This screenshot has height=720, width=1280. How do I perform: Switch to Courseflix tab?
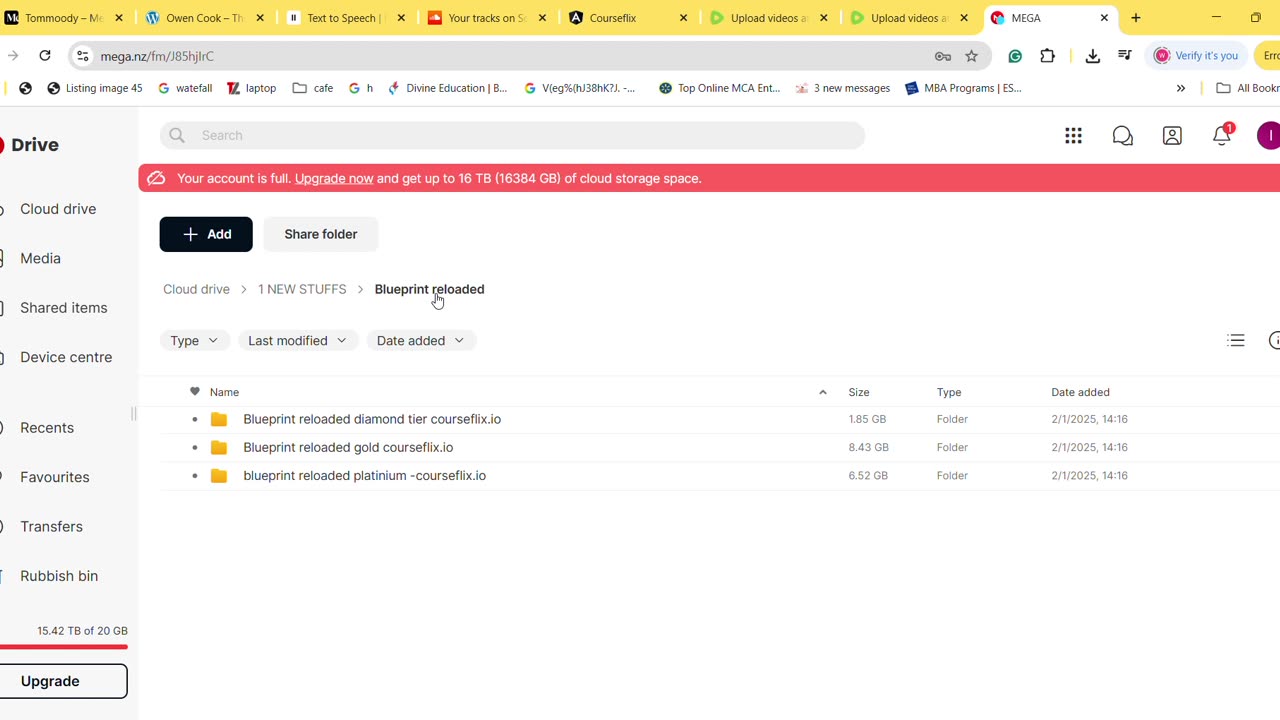pyautogui.click(x=628, y=18)
